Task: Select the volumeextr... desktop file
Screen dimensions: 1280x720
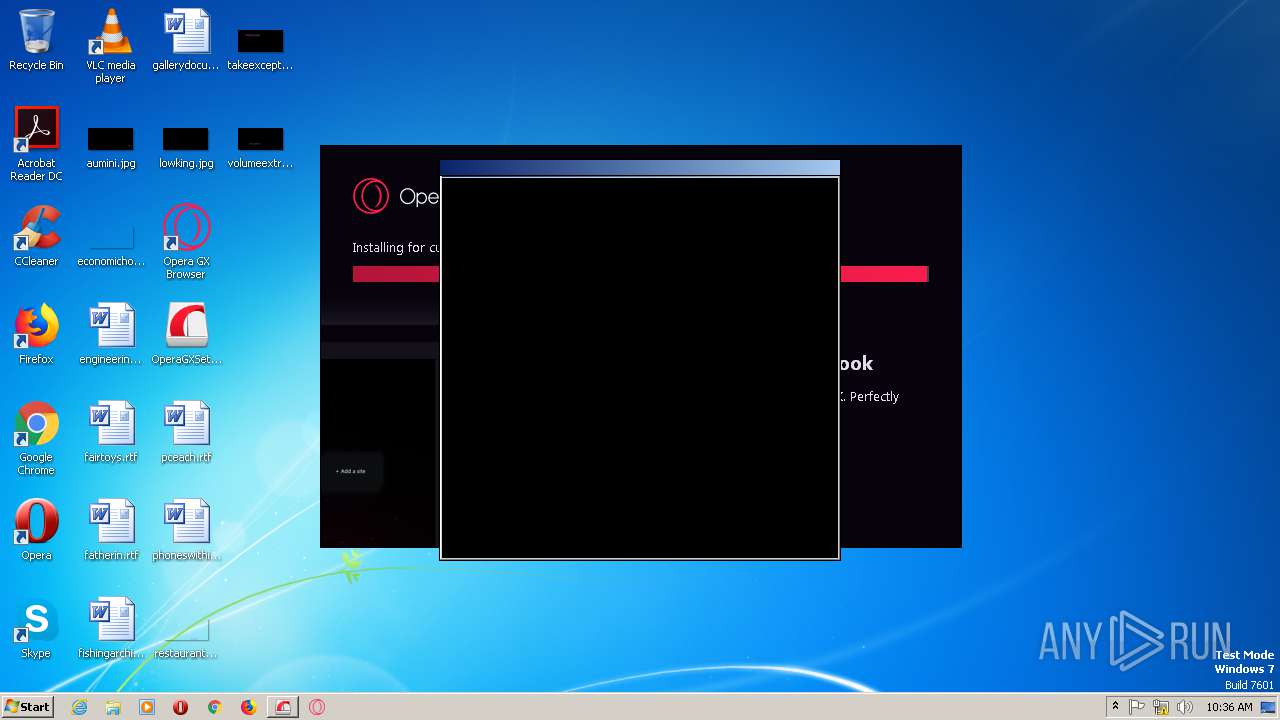Action: click(x=260, y=148)
